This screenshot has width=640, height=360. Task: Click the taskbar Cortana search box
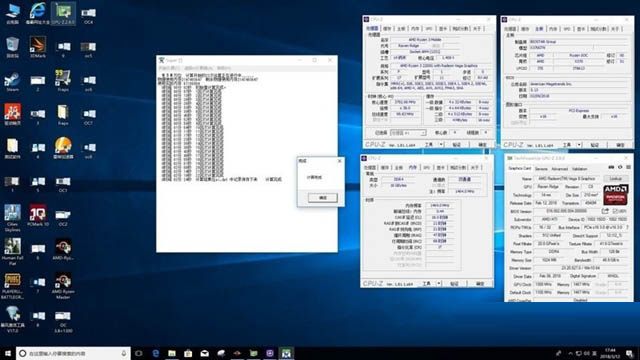pyautogui.click(x=73, y=353)
